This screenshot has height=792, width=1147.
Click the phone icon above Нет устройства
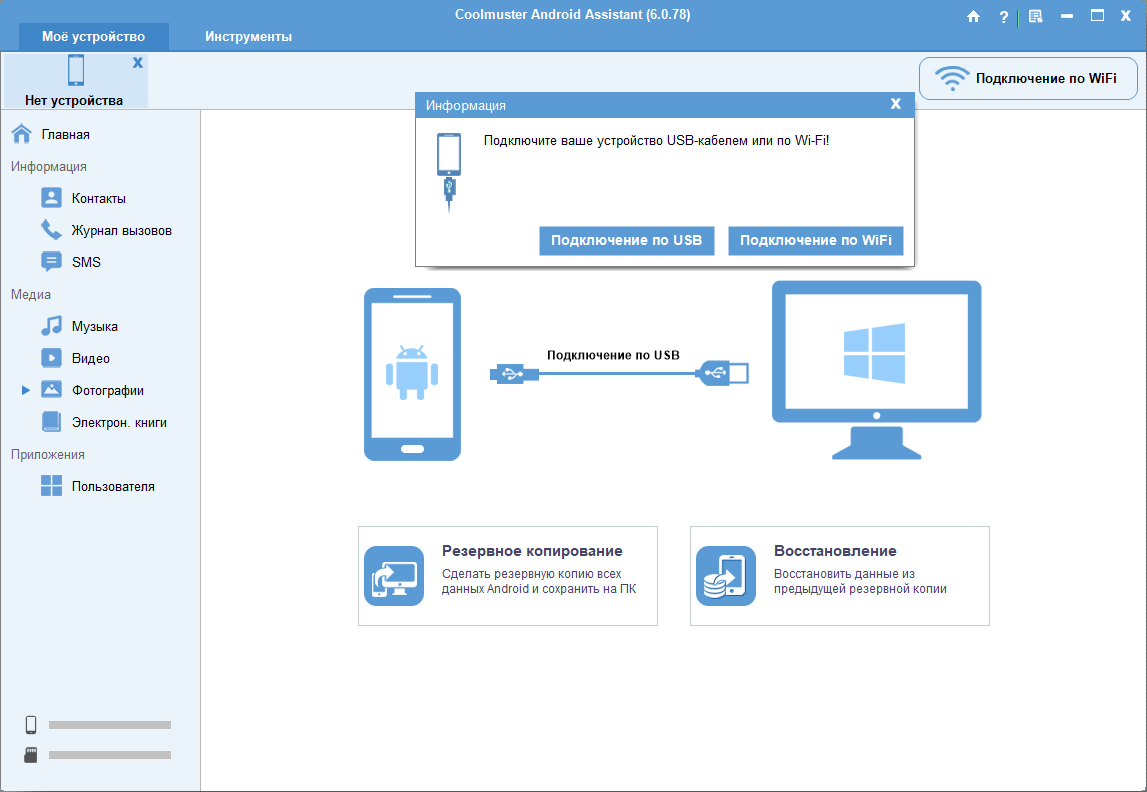(75, 70)
